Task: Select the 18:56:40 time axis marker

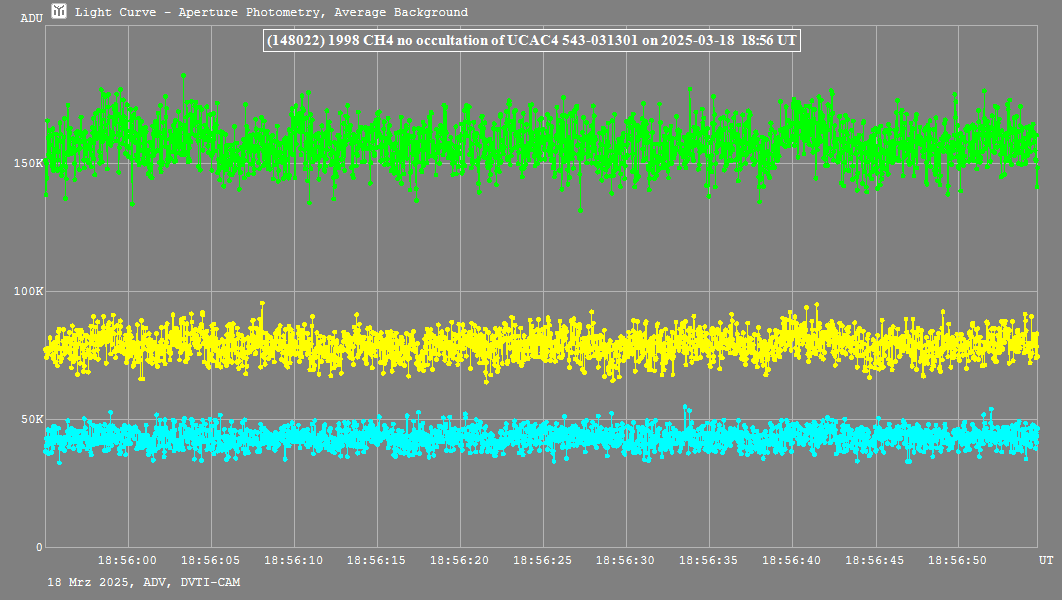Action: [x=792, y=562]
